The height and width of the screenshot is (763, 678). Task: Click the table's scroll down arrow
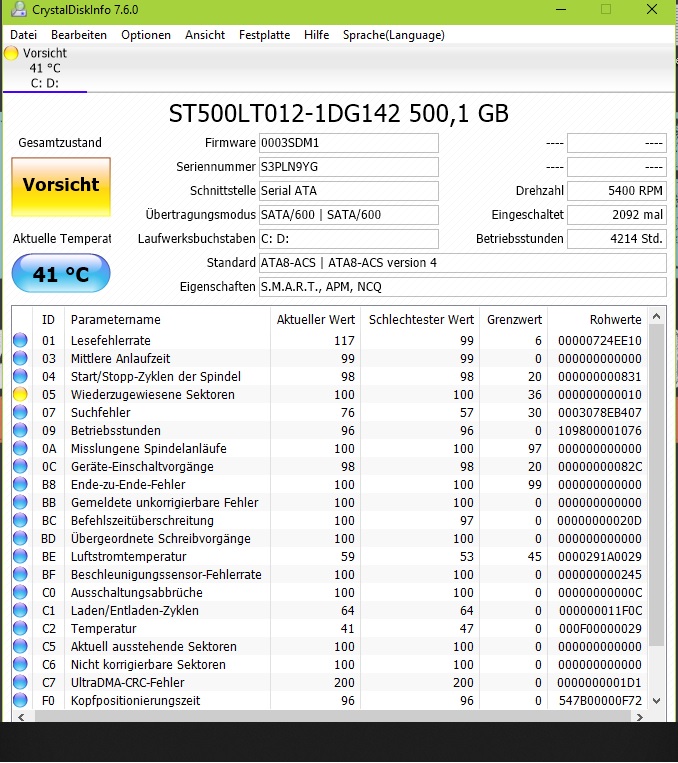point(656,701)
